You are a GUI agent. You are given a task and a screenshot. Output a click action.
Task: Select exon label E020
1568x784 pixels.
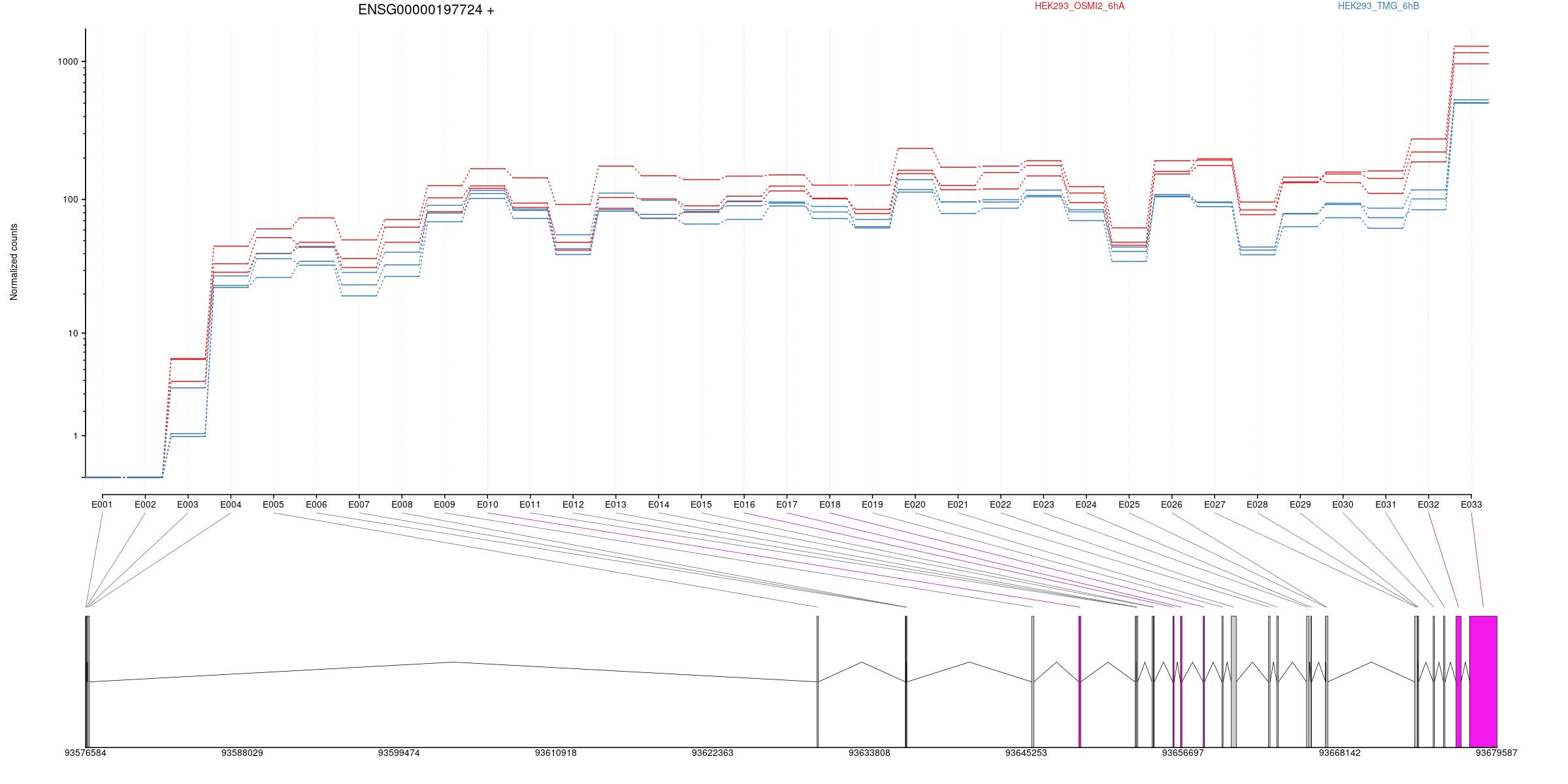click(915, 504)
